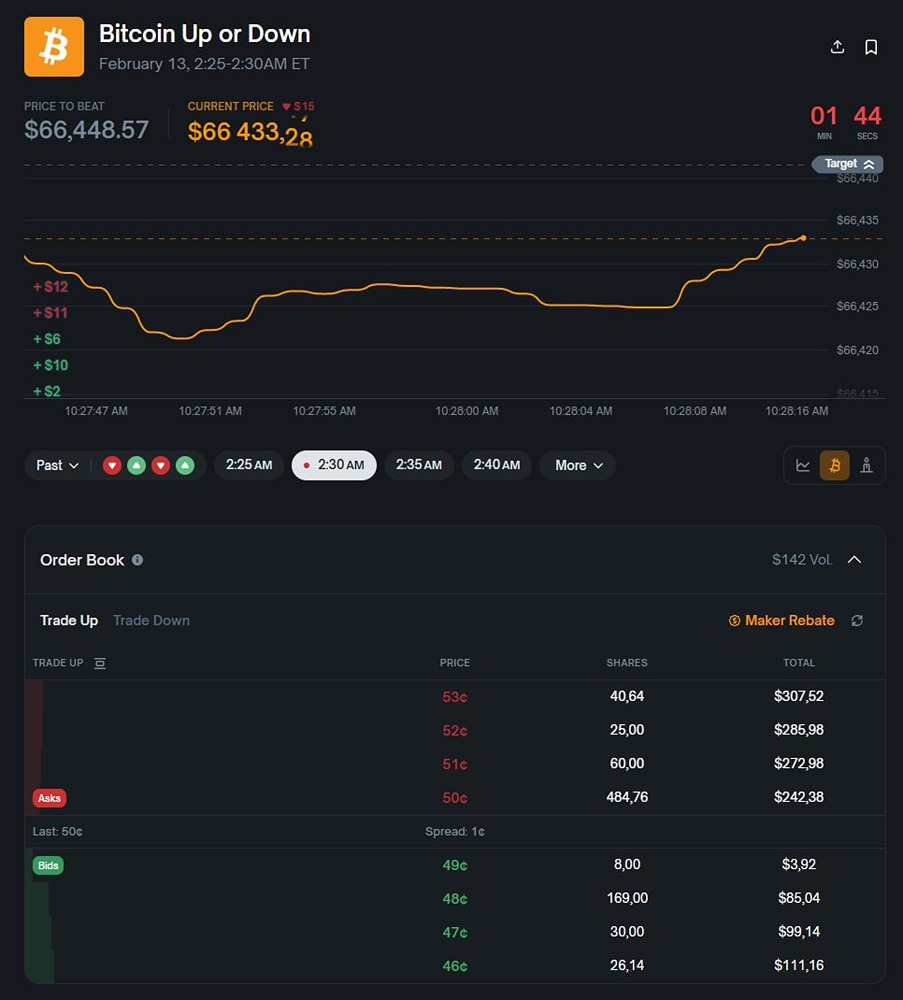Click the orange Bitcoin logo icon

tap(54, 47)
